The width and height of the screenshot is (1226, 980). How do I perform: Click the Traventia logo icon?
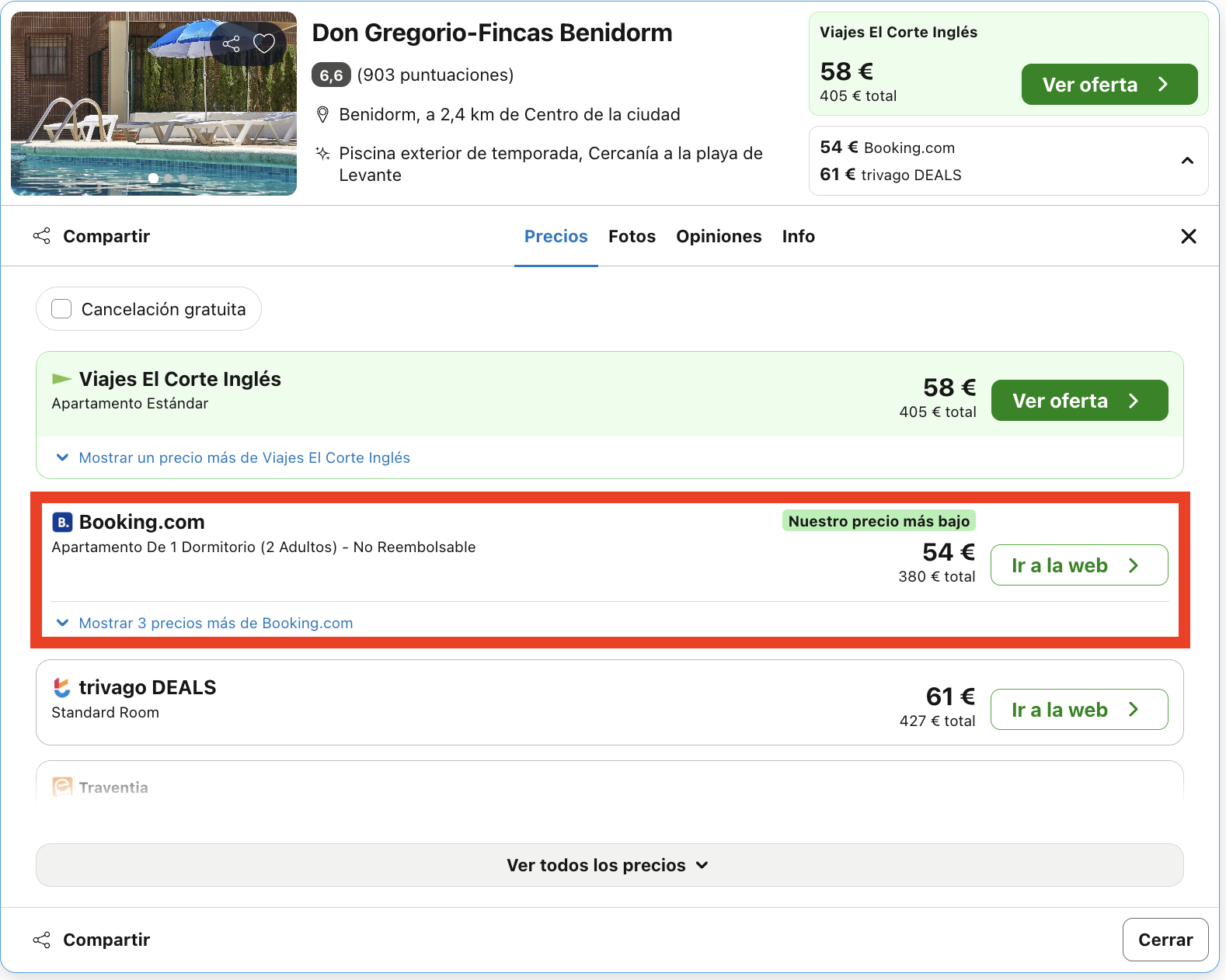(62, 787)
